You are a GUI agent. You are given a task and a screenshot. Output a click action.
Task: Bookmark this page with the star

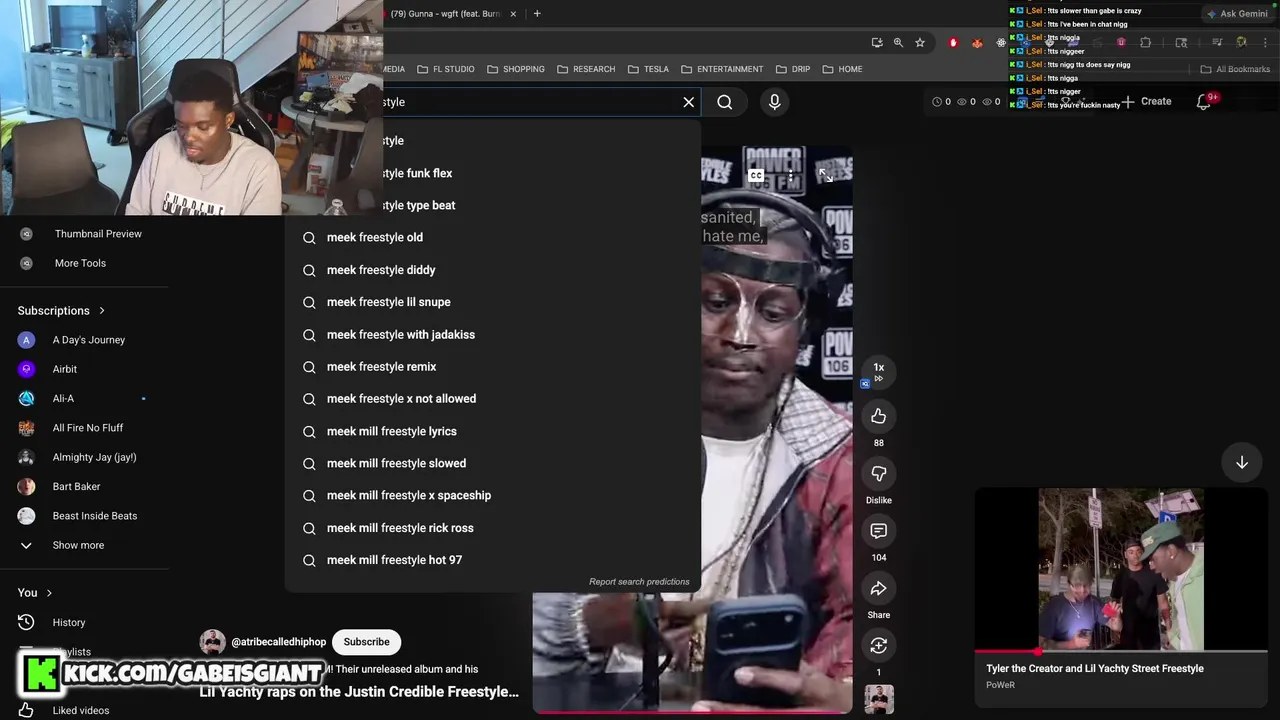pyautogui.click(x=920, y=43)
